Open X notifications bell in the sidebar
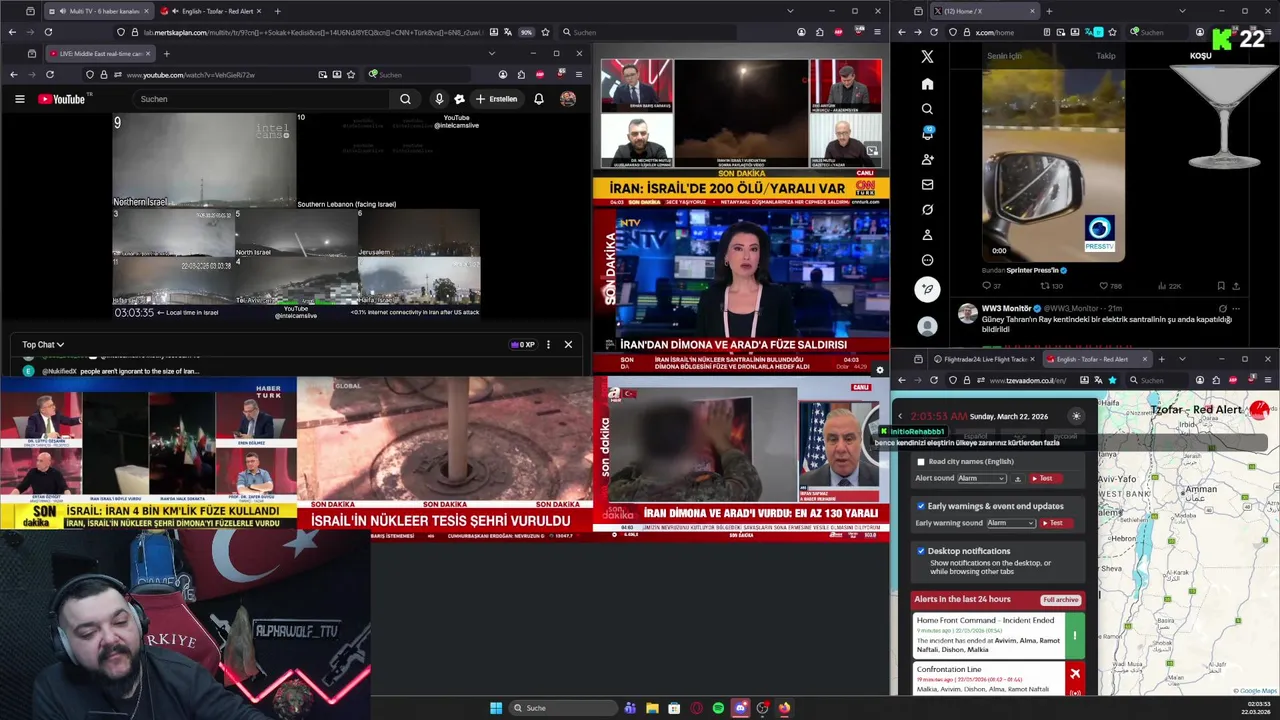 927,134
